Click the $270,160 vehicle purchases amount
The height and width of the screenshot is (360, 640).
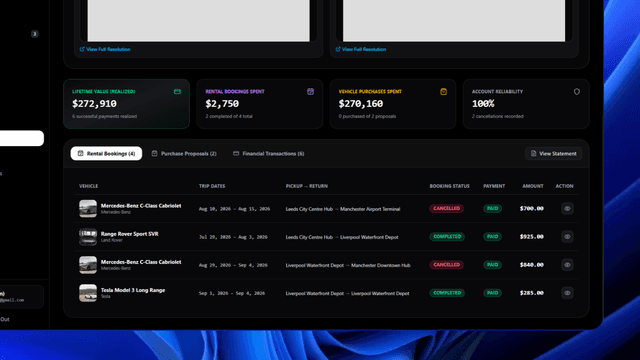pyautogui.click(x=361, y=104)
